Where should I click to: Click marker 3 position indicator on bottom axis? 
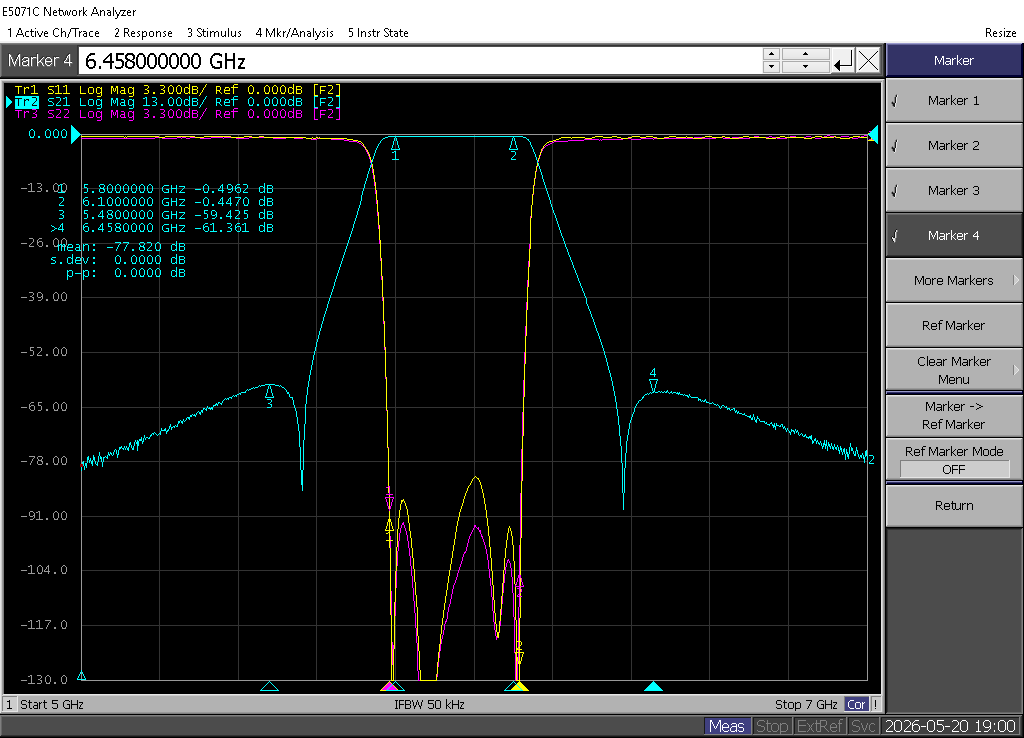tap(269, 686)
